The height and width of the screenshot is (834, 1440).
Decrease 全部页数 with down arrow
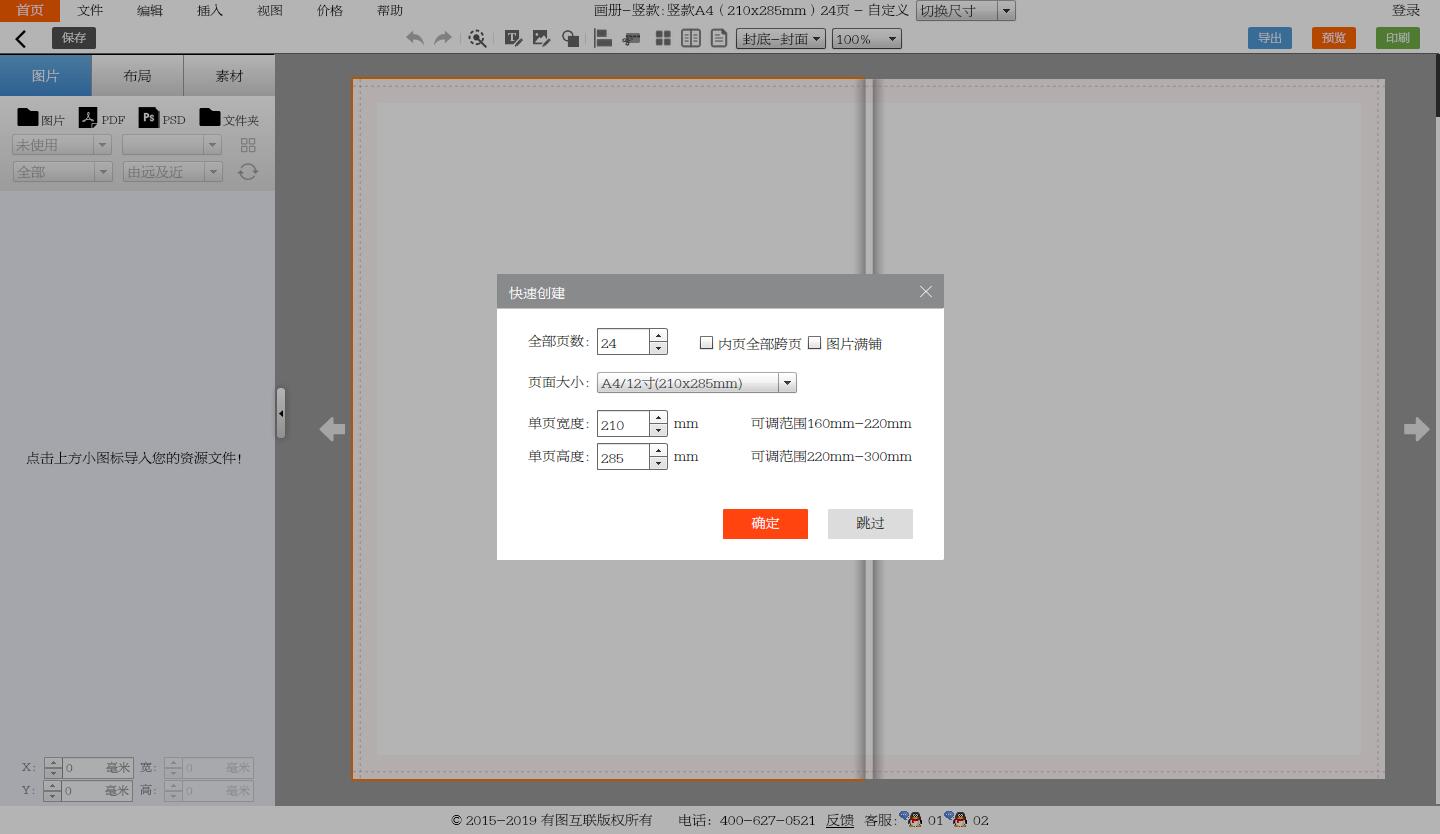click(x=658, y=348)
